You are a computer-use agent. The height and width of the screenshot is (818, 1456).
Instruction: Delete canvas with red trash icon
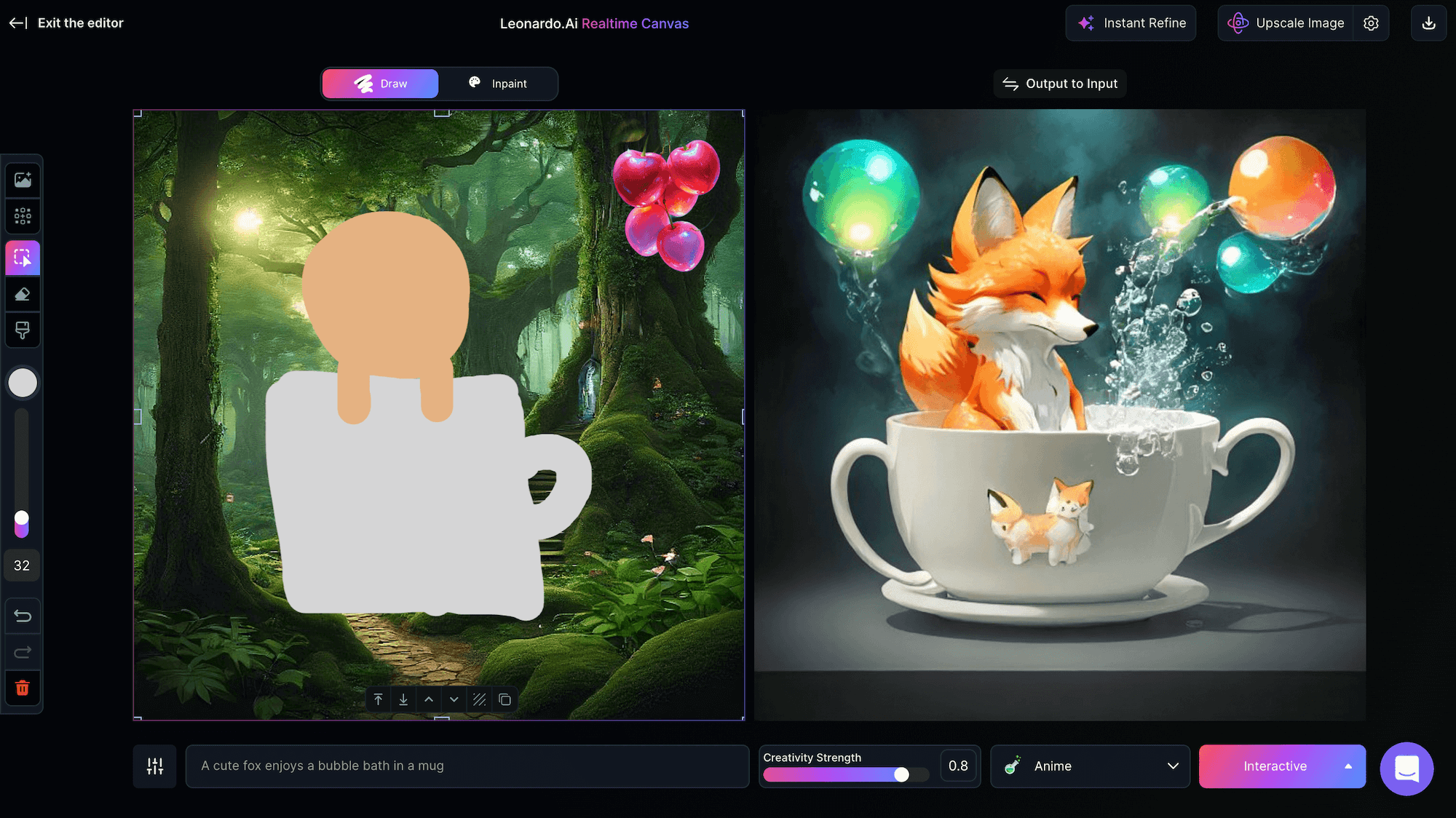click(23, 688)
